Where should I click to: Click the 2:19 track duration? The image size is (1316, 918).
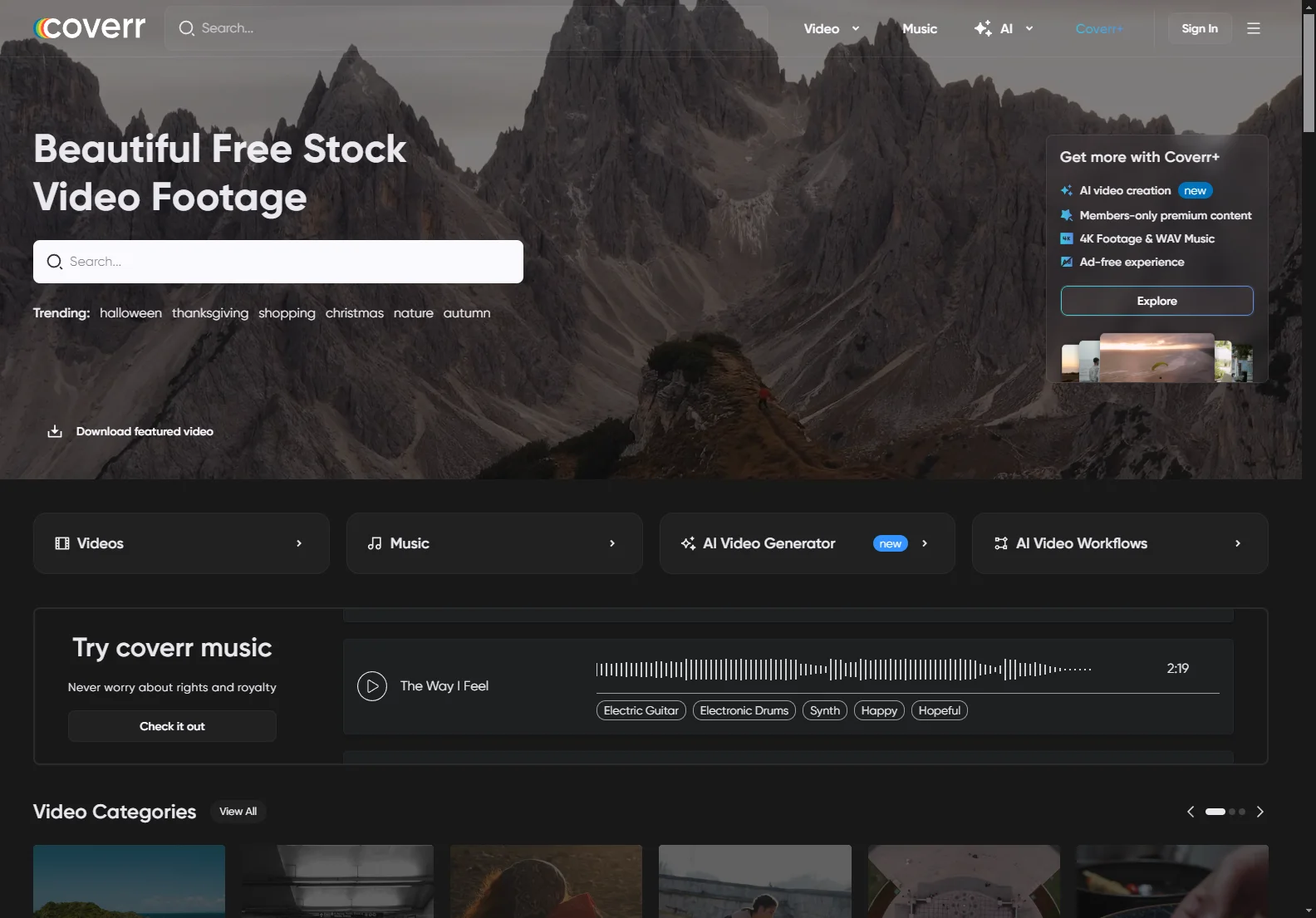[1177, 669]
